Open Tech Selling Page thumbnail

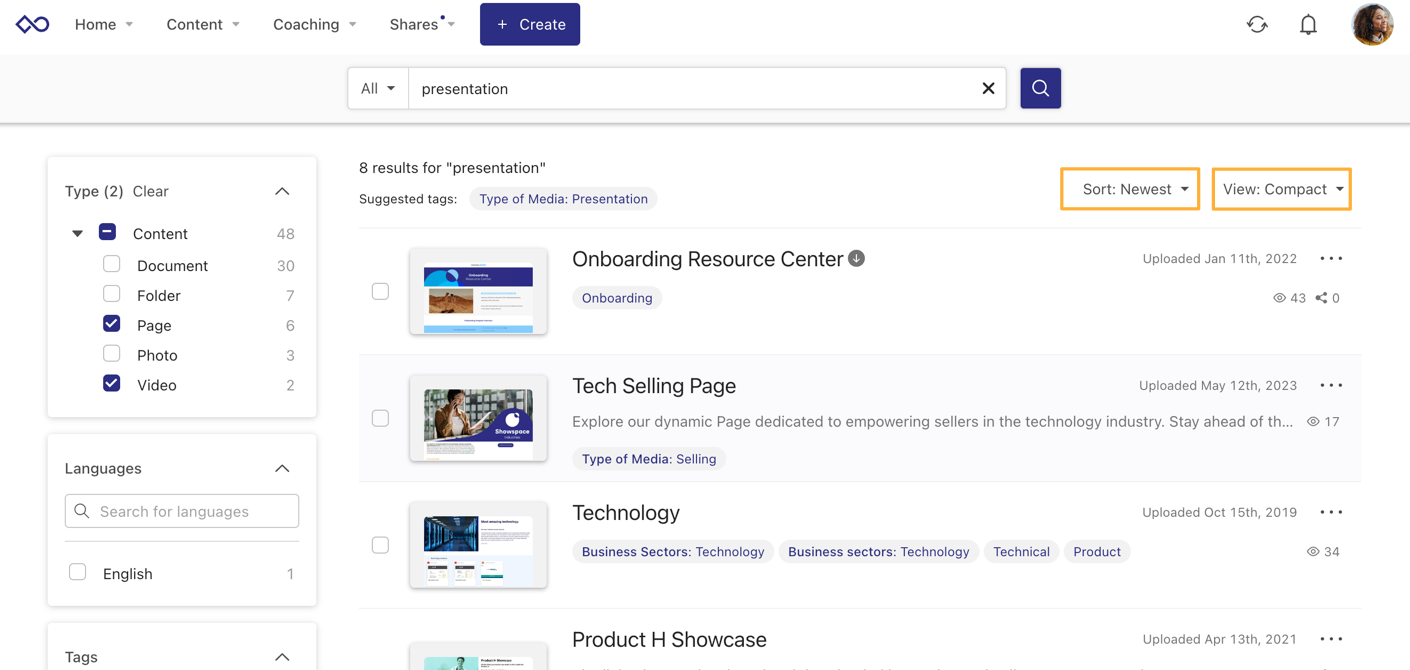478,418
